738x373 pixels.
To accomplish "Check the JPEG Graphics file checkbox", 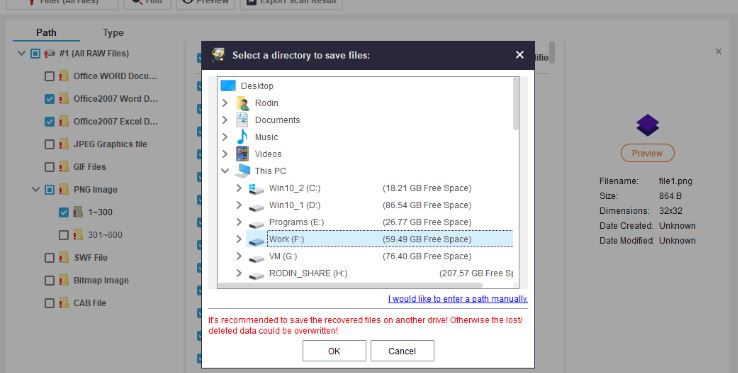I will (x=49, y=144).
